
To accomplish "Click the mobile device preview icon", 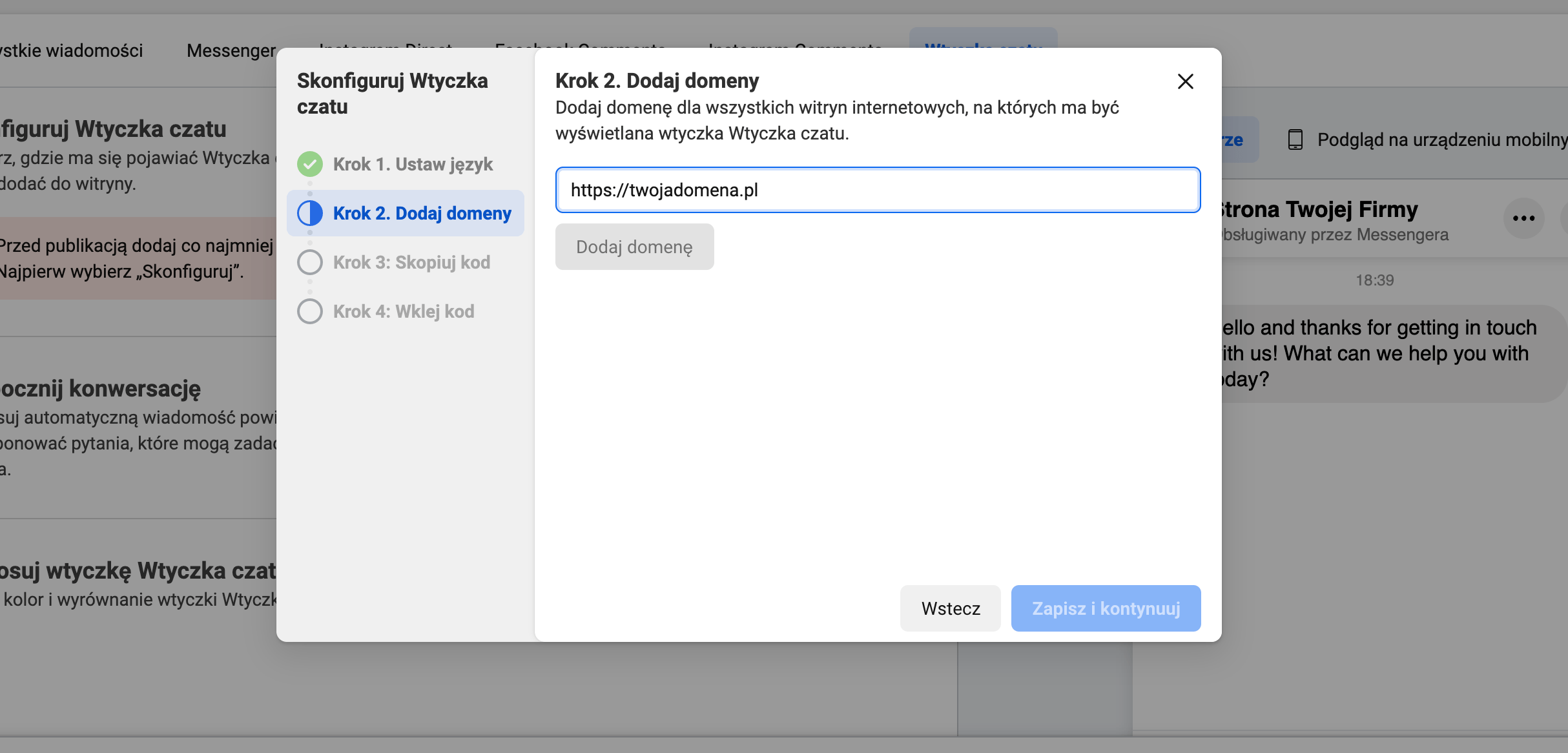I will (1295, 139).
